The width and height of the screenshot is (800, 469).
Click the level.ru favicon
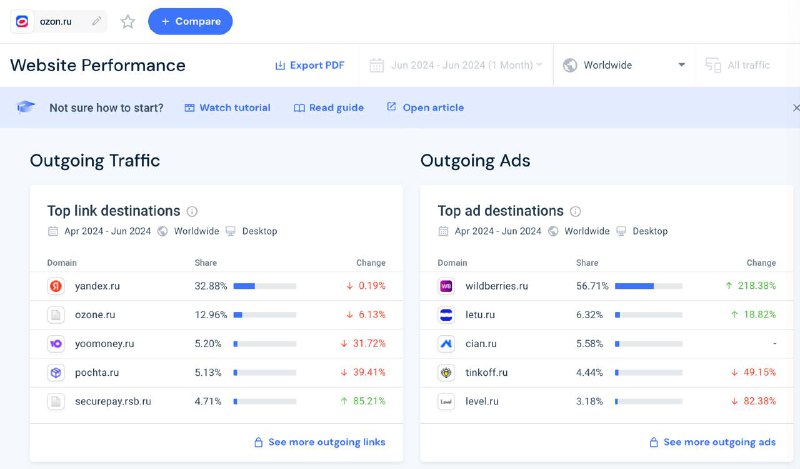click(x=446, y=402)
